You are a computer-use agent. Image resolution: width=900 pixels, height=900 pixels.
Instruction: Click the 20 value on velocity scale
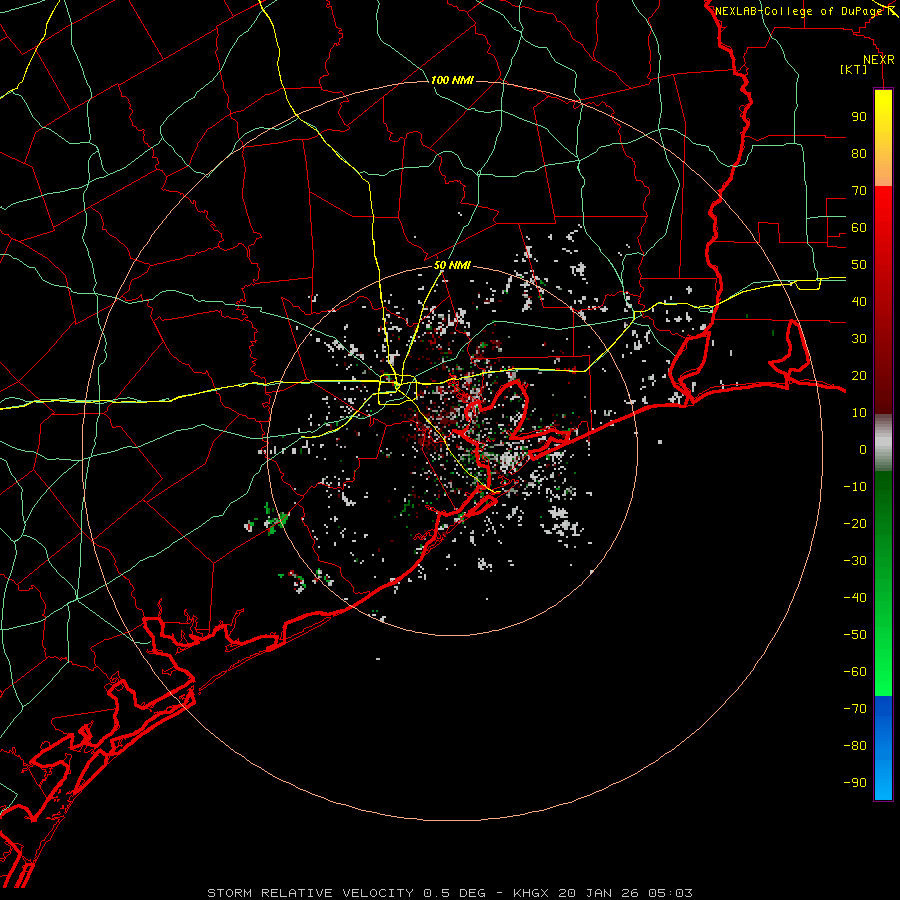[x=859, y=375]
